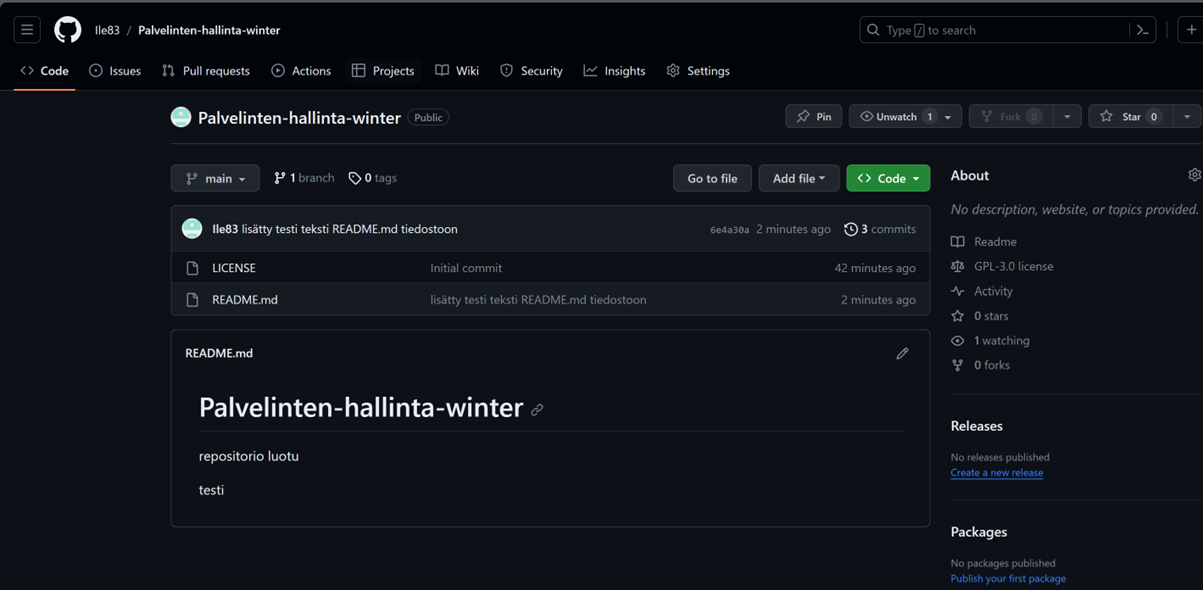Click the Ile83 commit author avatar
Viewport: 1203px width, 590px height.
point(192,229)
